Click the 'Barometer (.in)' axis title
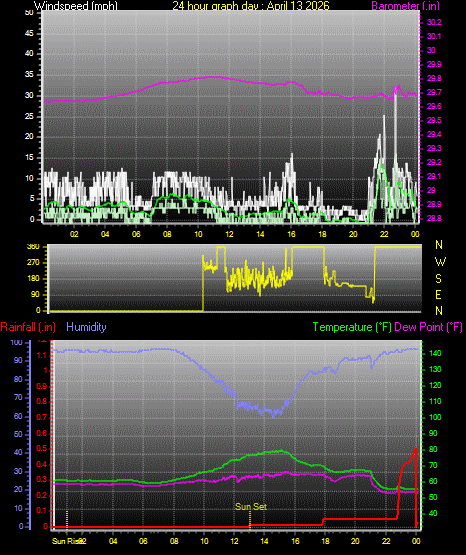This screenshot has height=555, width=466. pos(406,6)
